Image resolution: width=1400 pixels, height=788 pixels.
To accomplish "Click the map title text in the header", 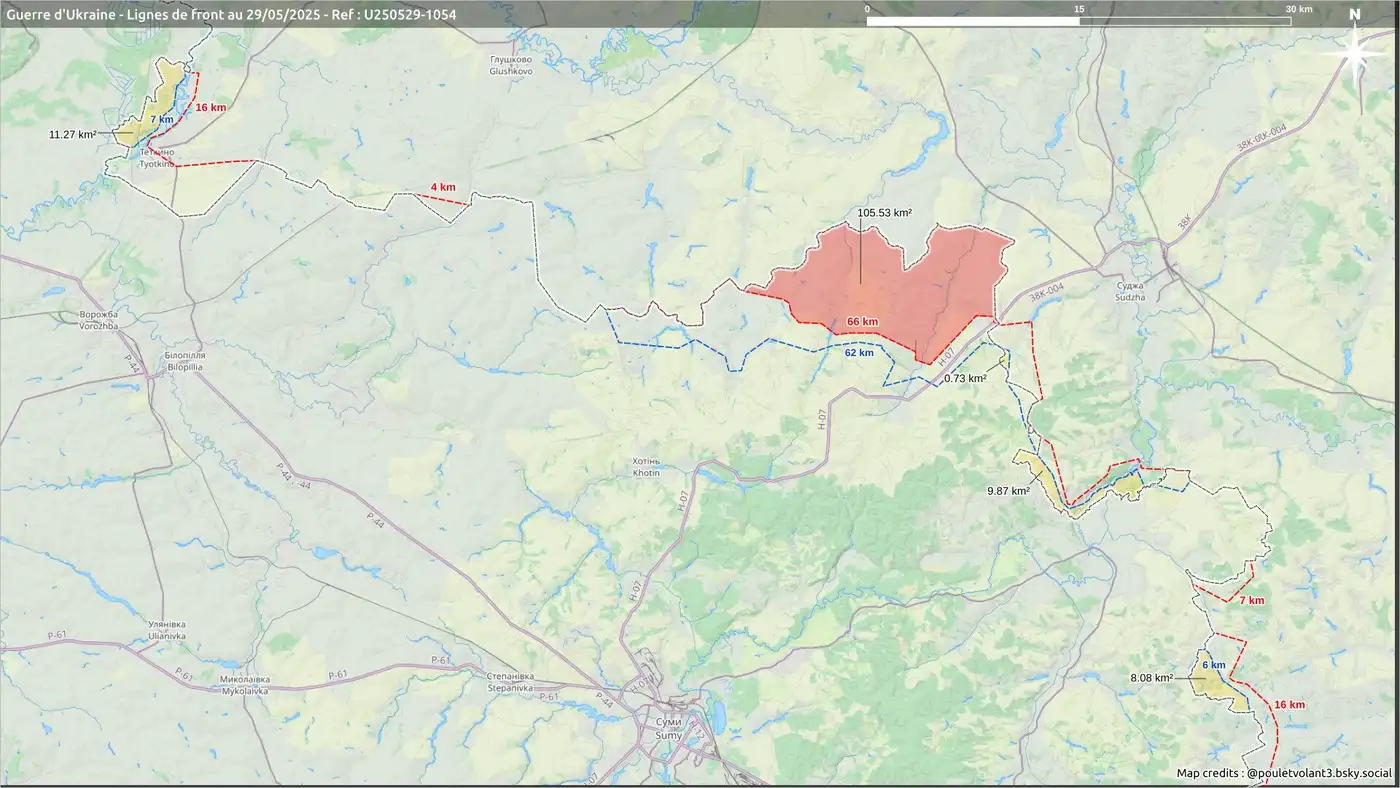I will tap(231, 14).
